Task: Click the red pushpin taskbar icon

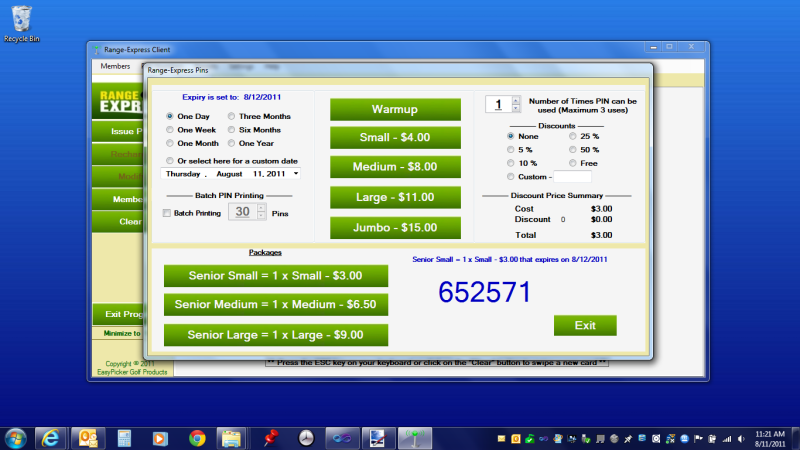Action: pyautogui.click(x=269, y=438)
